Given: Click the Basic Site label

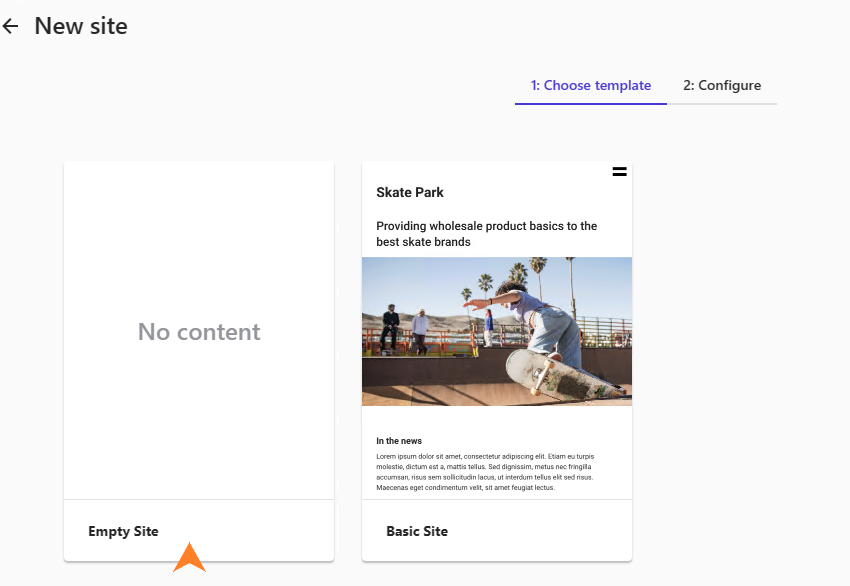Looking at the screenshot, I should tap(417, 531).
